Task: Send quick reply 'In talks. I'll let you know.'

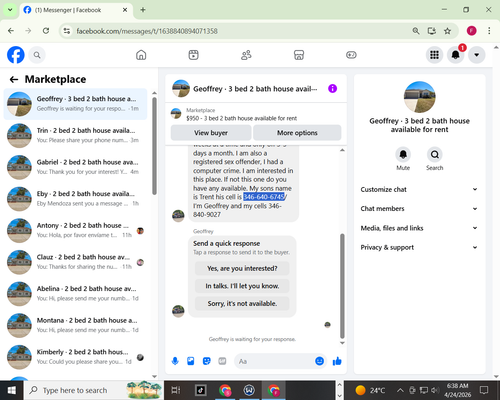Action: click(x=242, y=286)
